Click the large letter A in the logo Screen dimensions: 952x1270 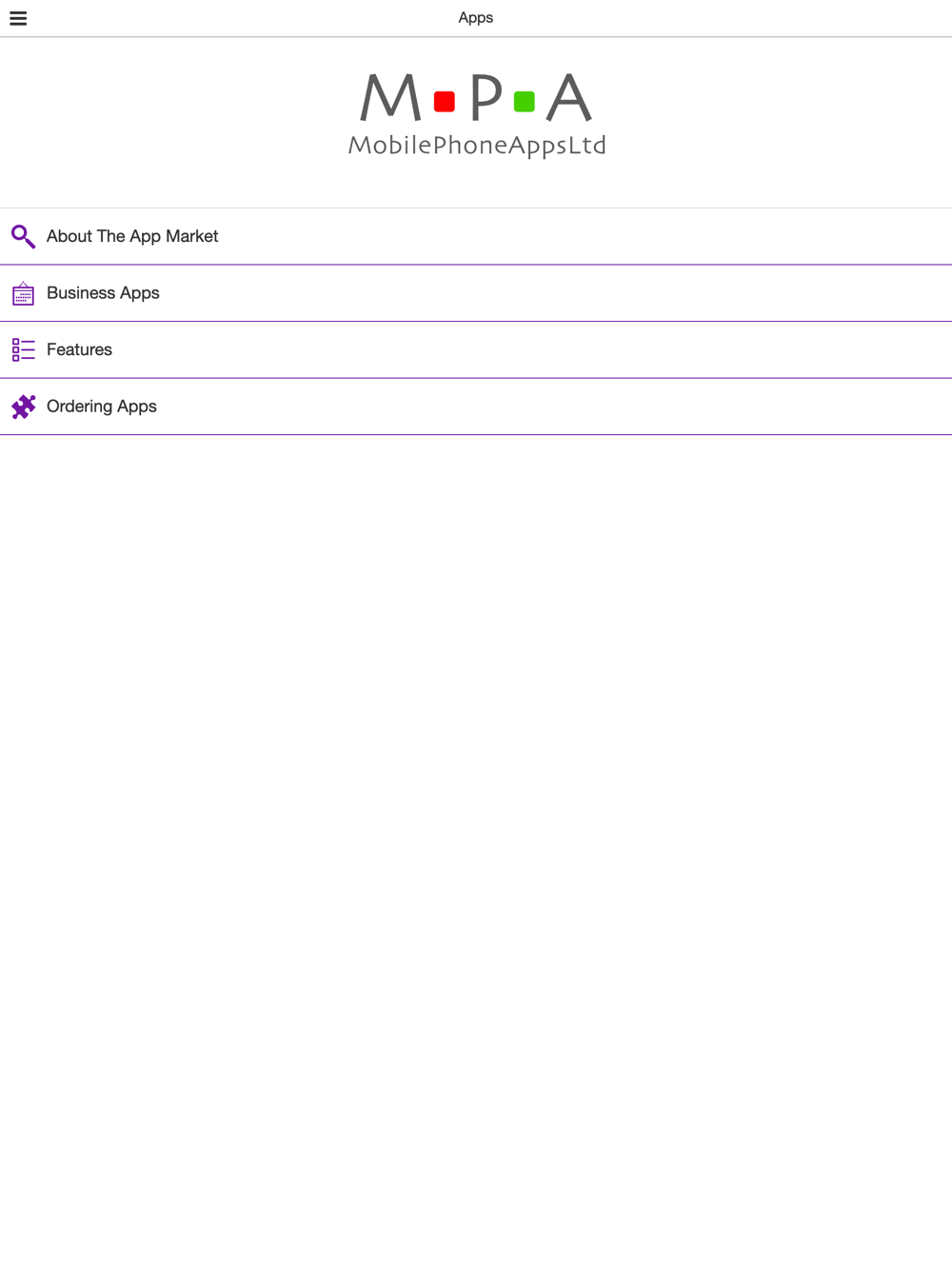click(569, 98)
